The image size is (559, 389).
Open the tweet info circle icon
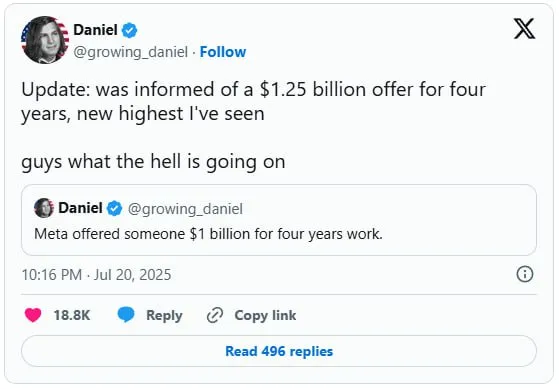[525, 275]
